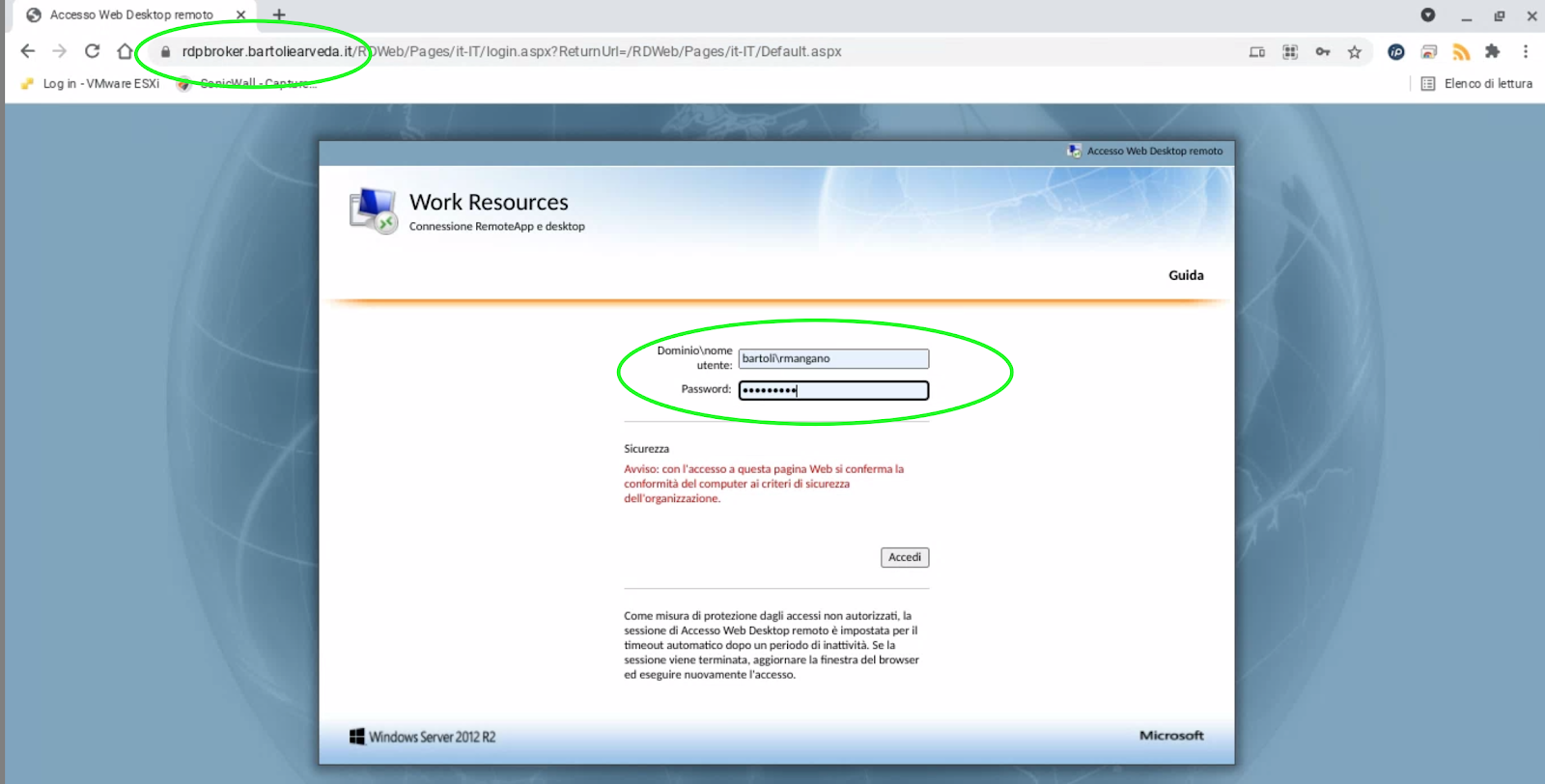Reload the current page

(x=93, y=51)
